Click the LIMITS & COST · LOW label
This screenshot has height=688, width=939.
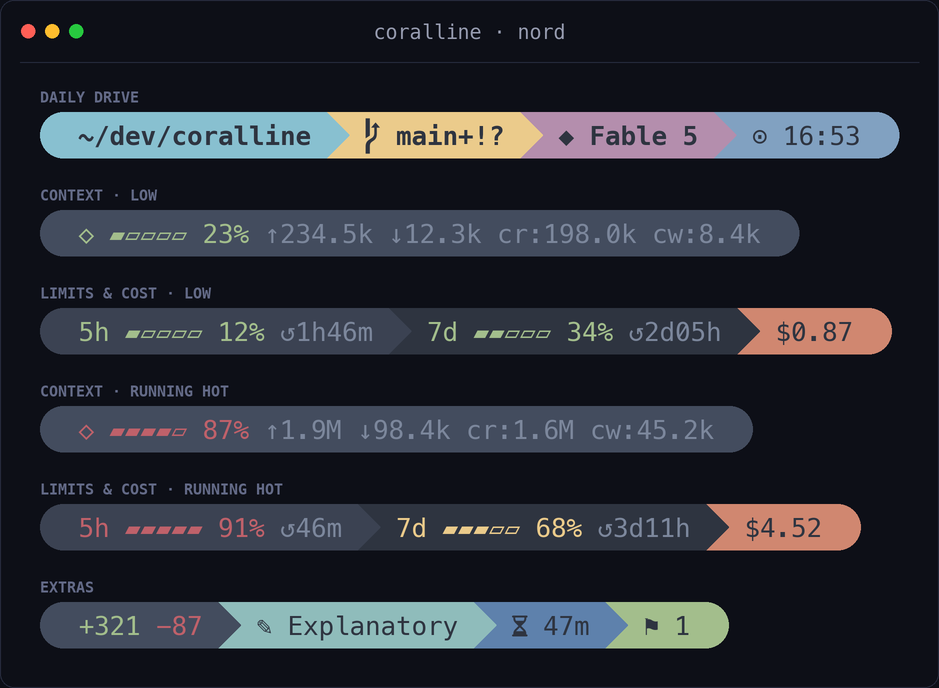(126, 293)
